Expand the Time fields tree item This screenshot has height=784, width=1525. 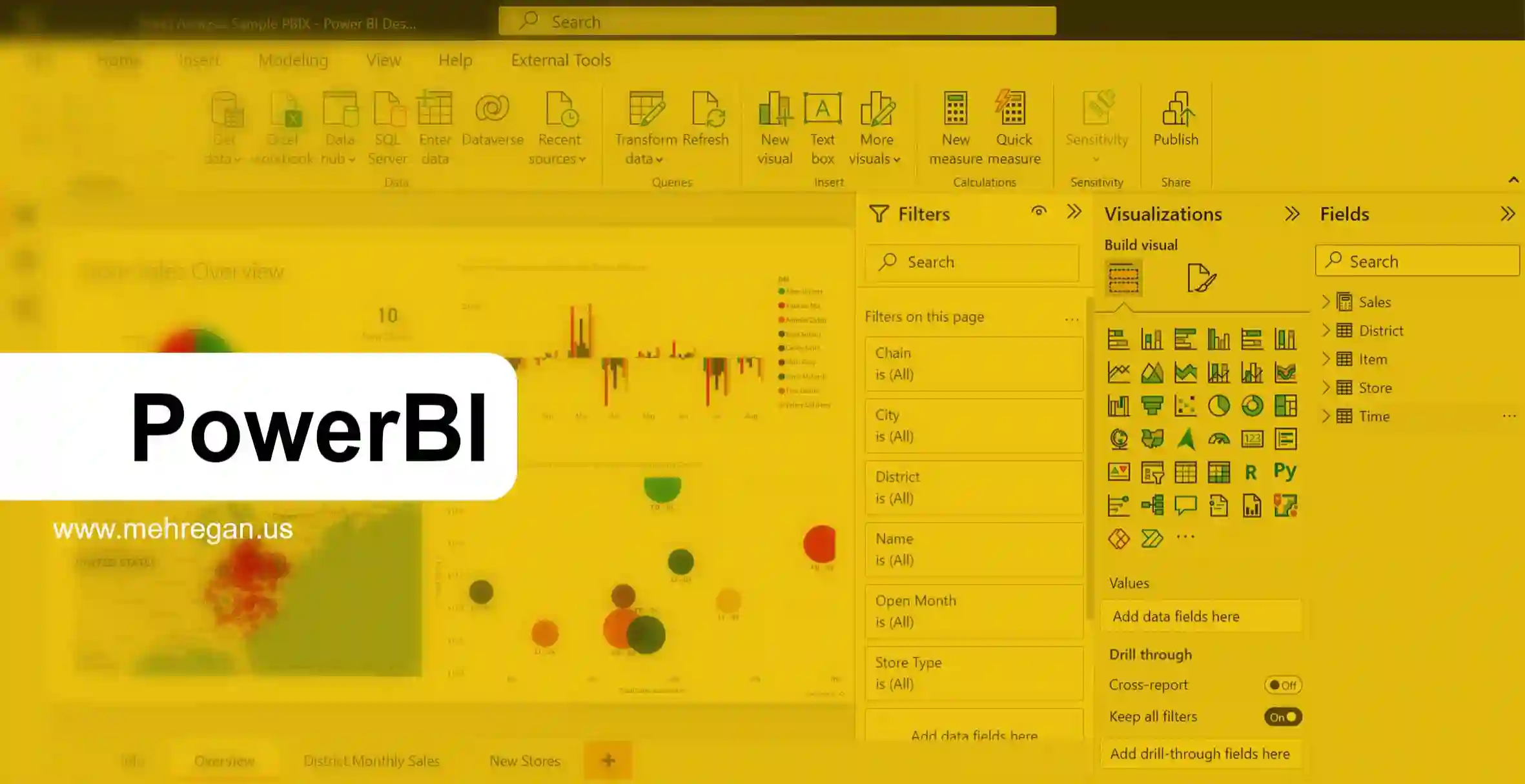point(1325,416)
